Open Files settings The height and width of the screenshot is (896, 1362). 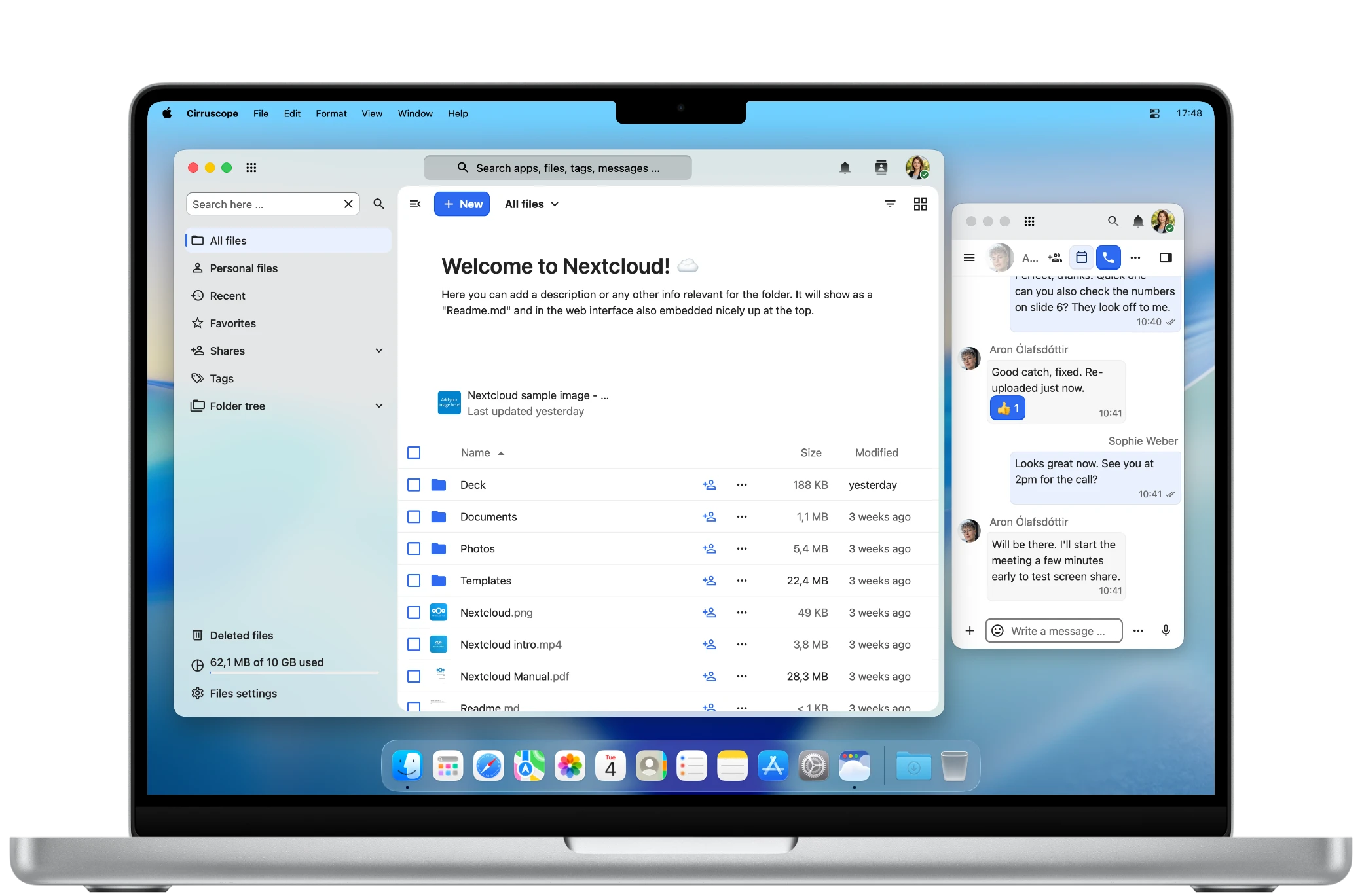pyautogui.click(x=288, y=694)
